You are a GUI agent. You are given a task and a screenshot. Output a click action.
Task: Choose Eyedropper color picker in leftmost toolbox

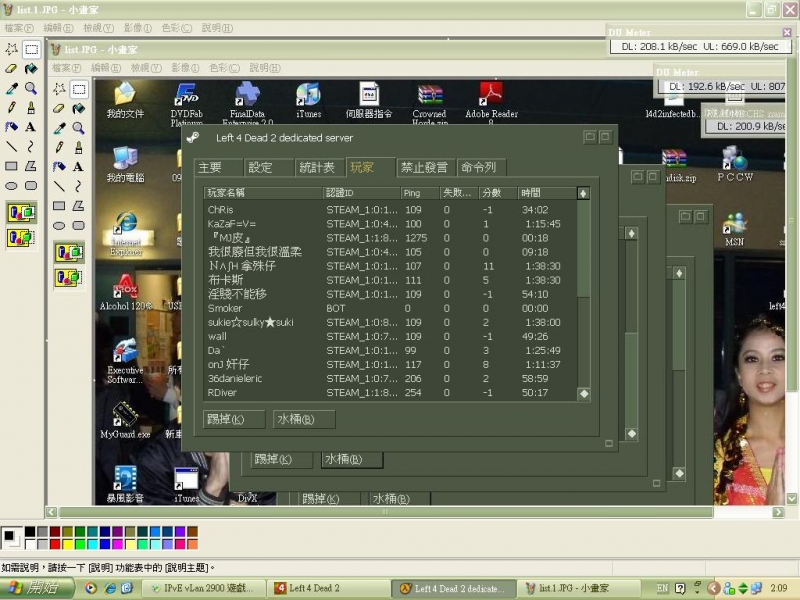[11, 88]
